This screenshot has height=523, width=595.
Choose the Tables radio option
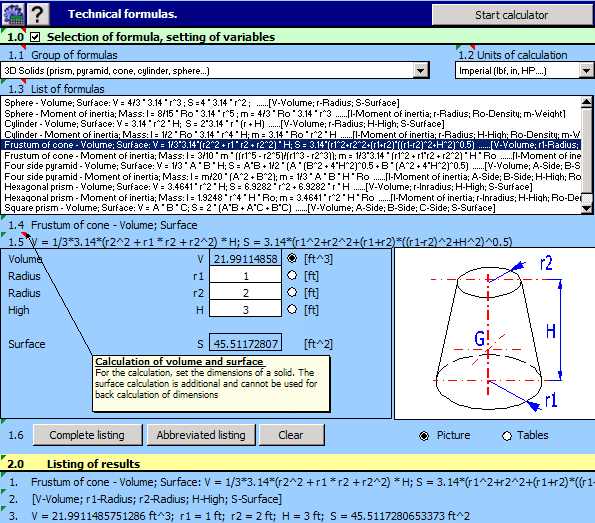[x=507, y=436]
